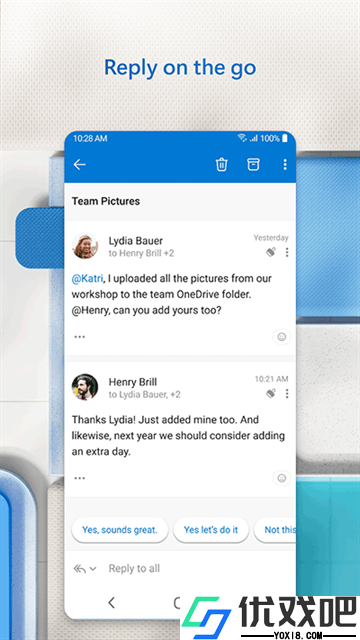Tap the "10:21 AM" timestamp on Henry's message
360x640 pixels.
(x=271, y=379)
